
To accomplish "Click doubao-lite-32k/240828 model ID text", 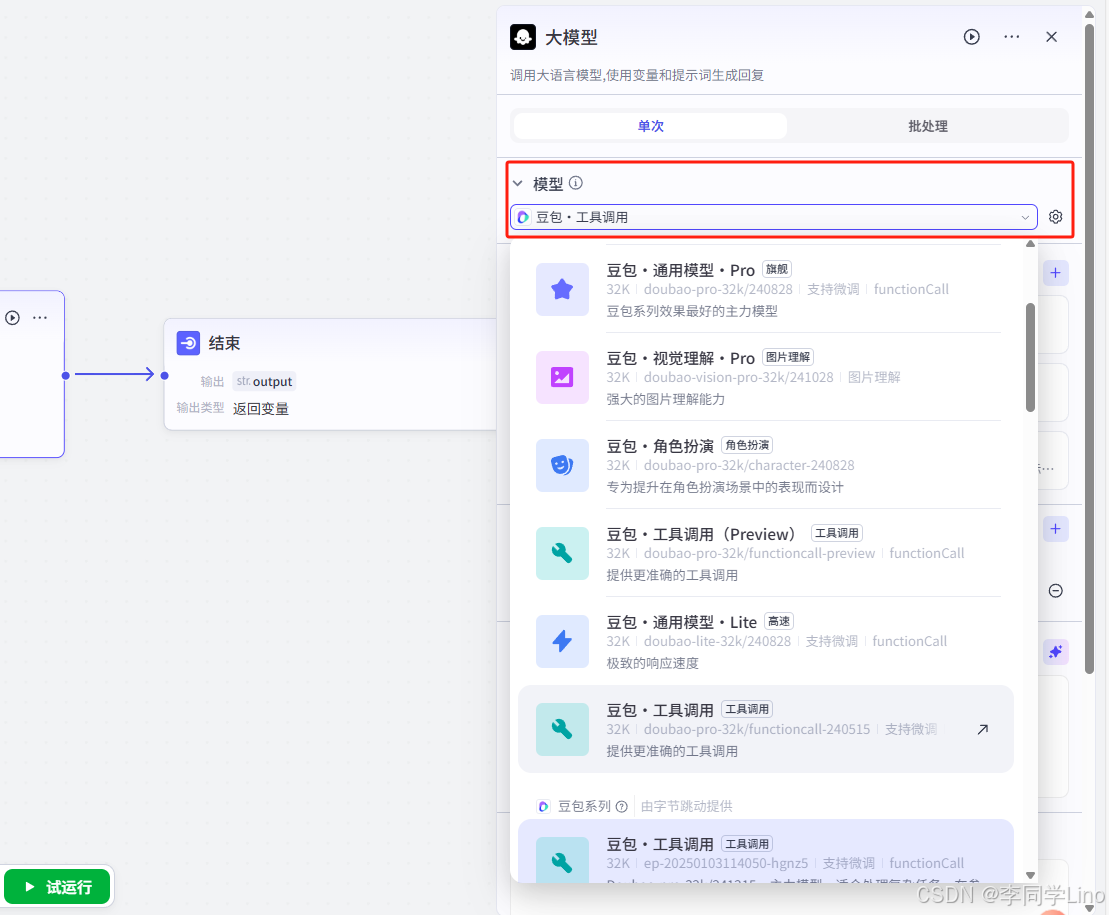I will (717, 641).
